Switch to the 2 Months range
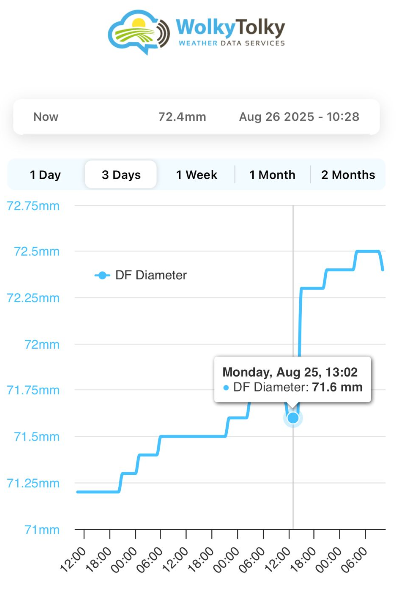This screenshot has height=592, width=396. tap(348, 175)
